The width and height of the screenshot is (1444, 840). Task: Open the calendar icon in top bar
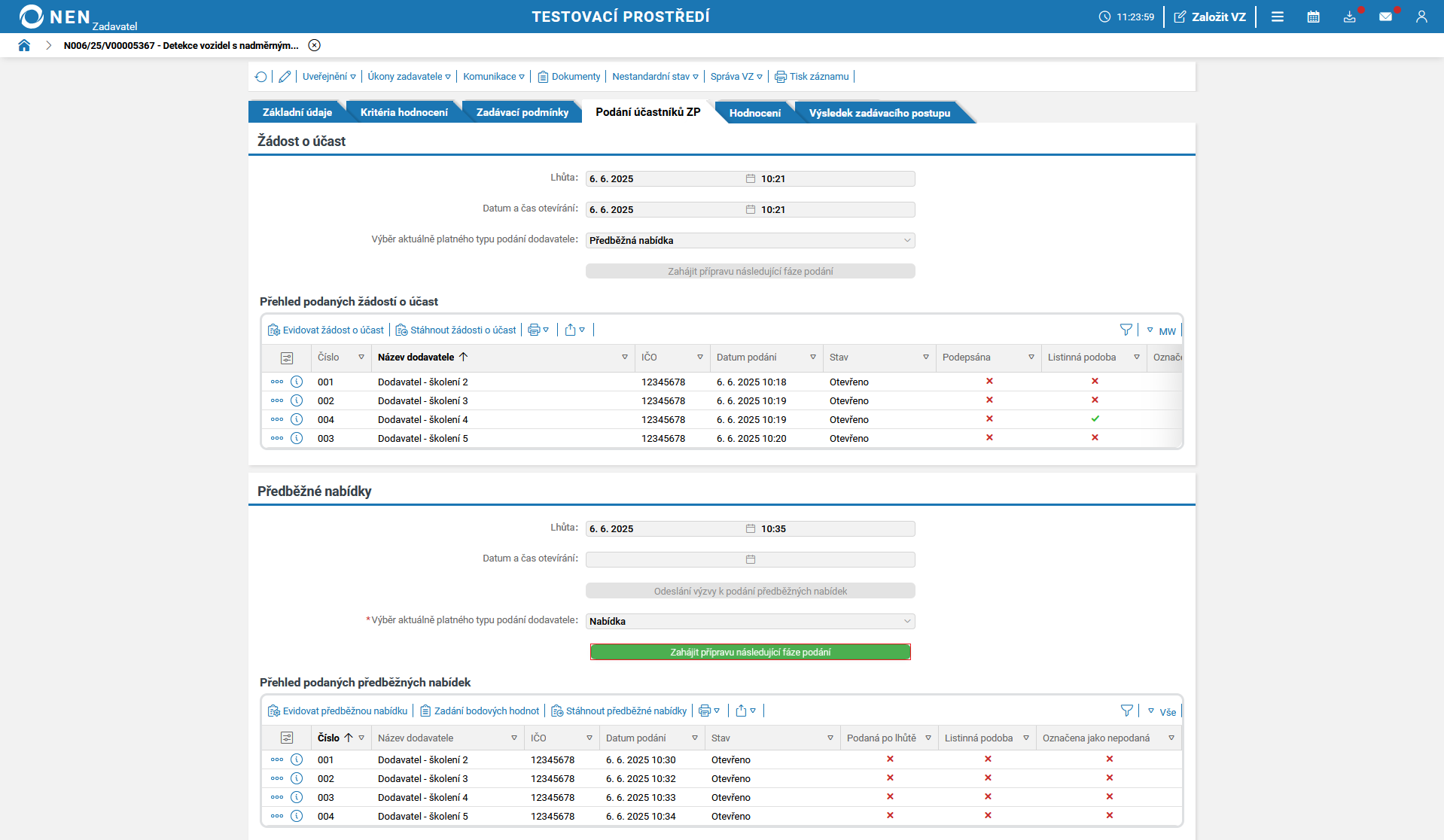pos(1313,17)
